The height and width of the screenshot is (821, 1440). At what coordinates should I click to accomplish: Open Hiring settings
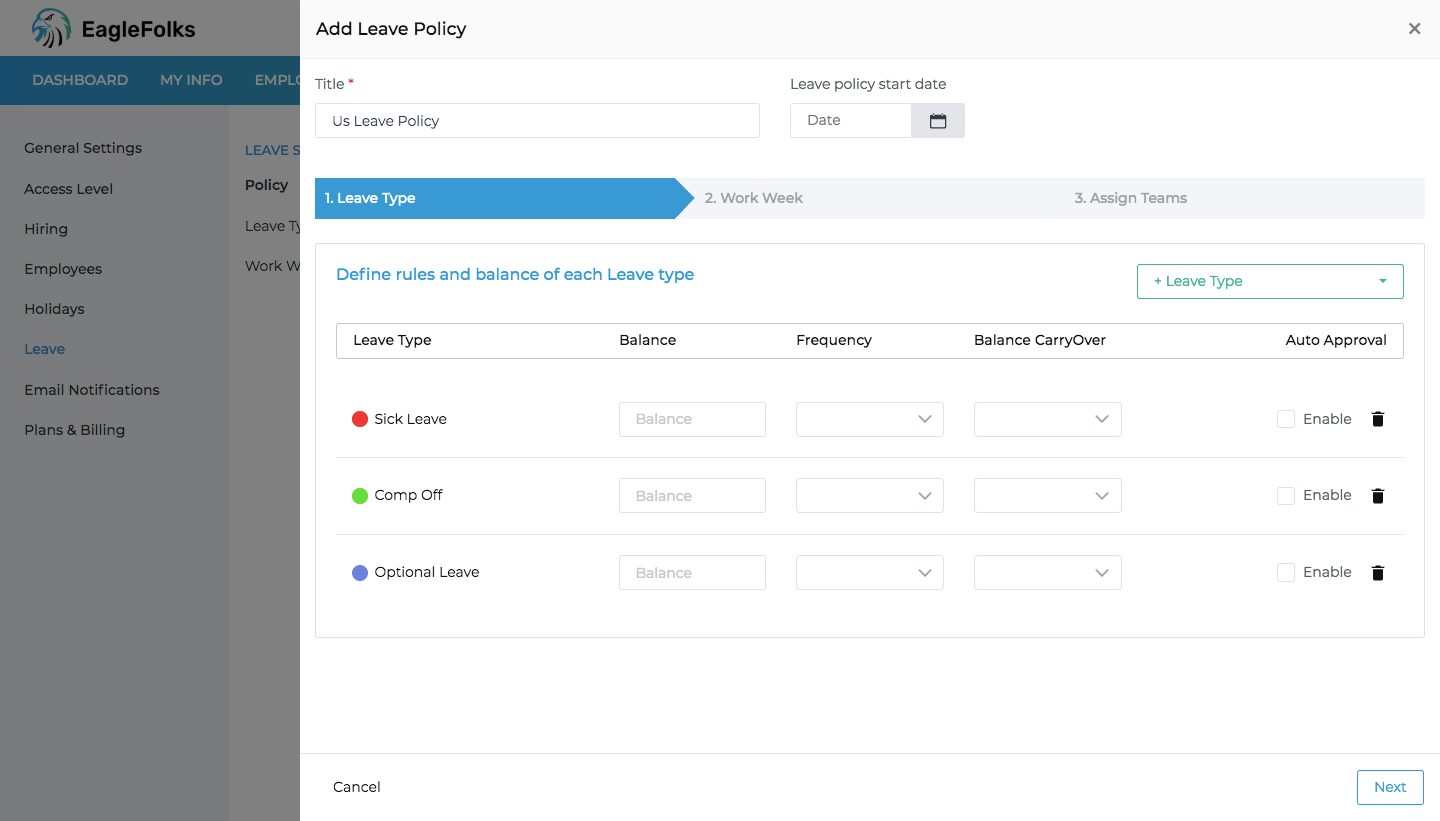[46, 229]
